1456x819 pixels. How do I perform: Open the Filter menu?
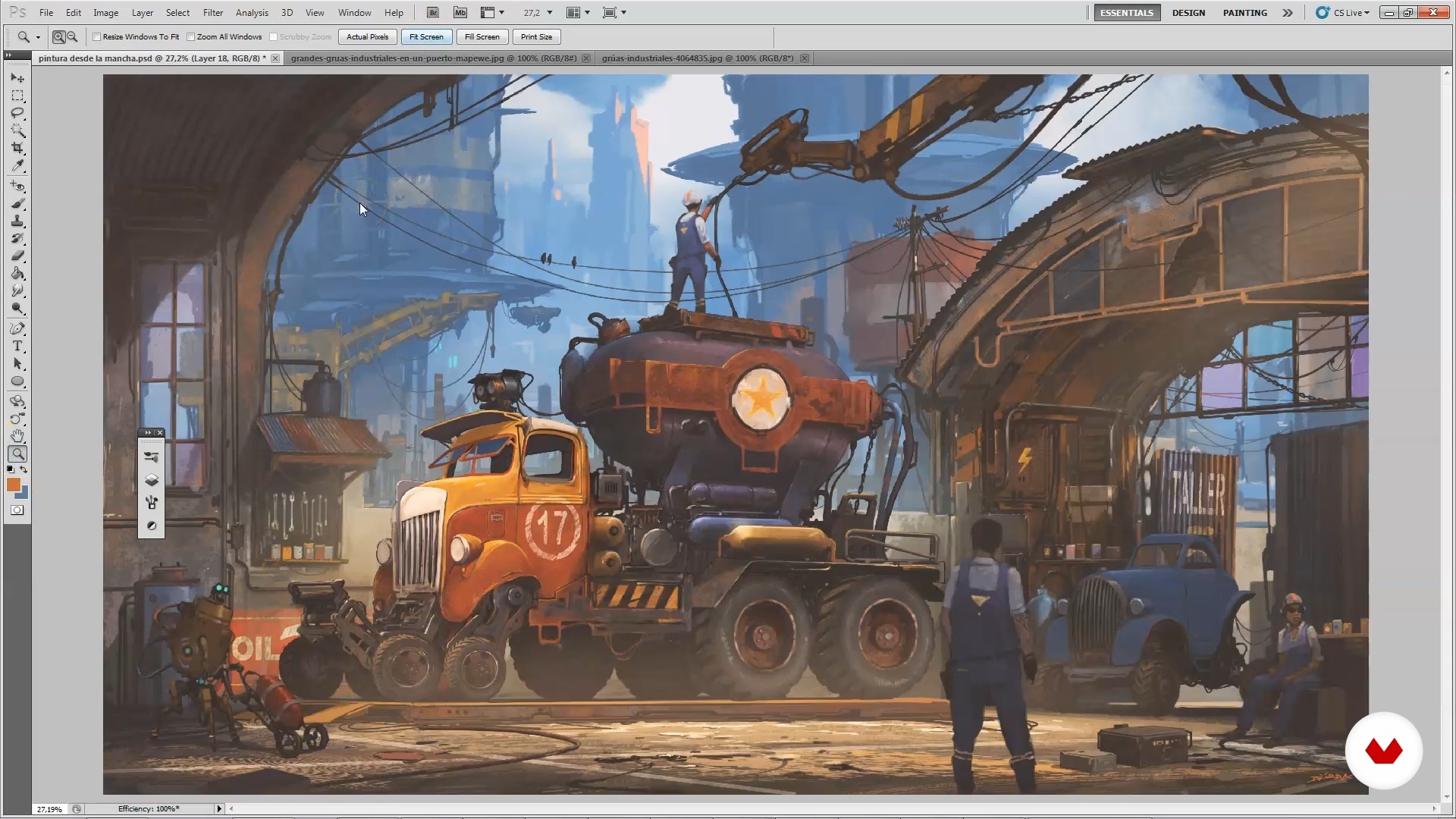point(212,13)
